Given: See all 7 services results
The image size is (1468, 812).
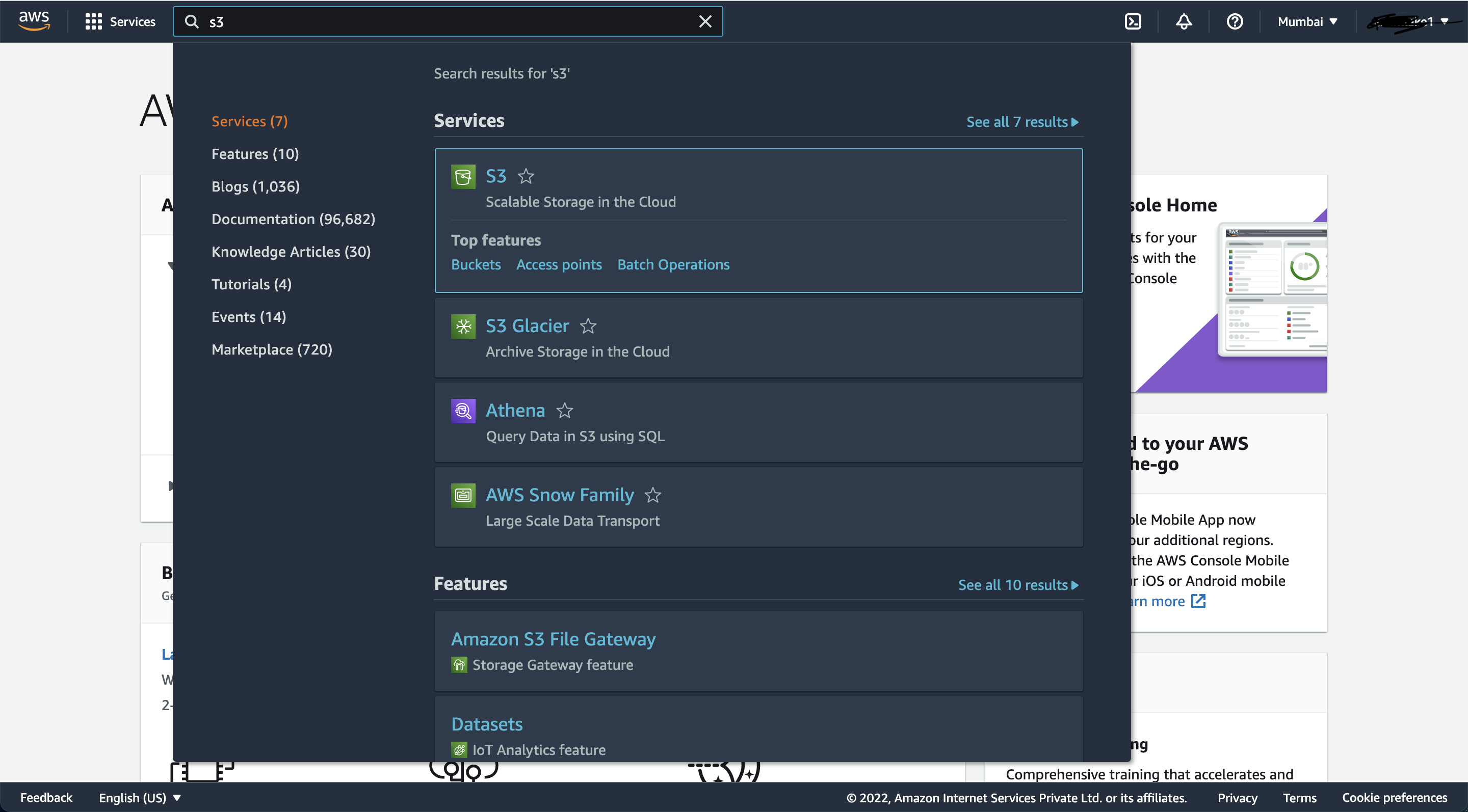Looking at the screenshot, I should pos(1023,122).
